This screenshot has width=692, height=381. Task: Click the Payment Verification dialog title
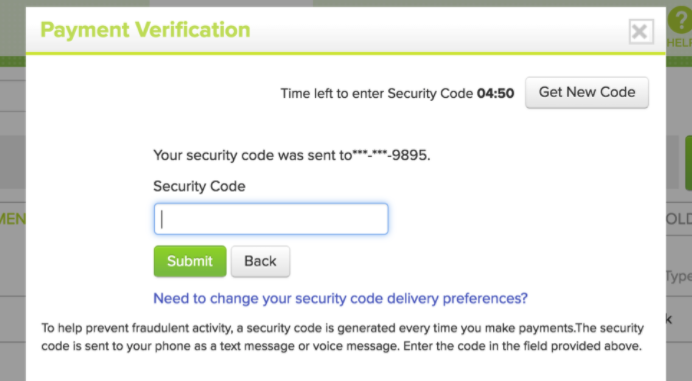(x=145, y=30)
